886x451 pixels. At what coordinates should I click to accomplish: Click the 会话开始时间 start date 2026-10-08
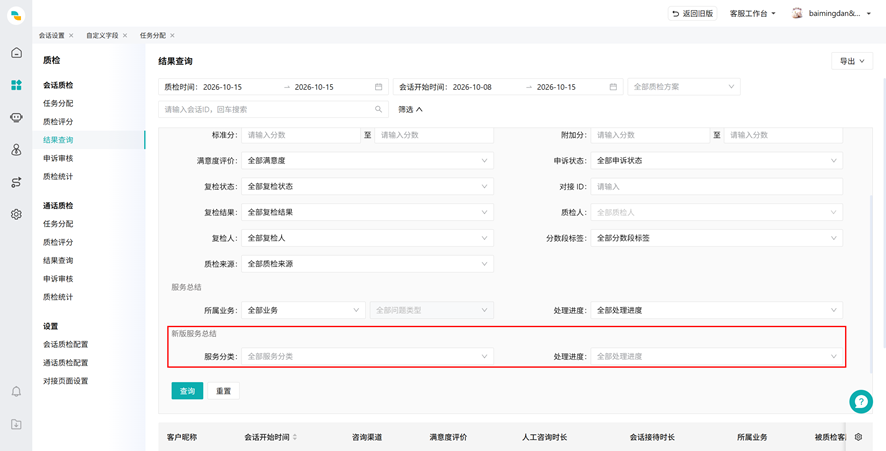(x=472, y=87)
